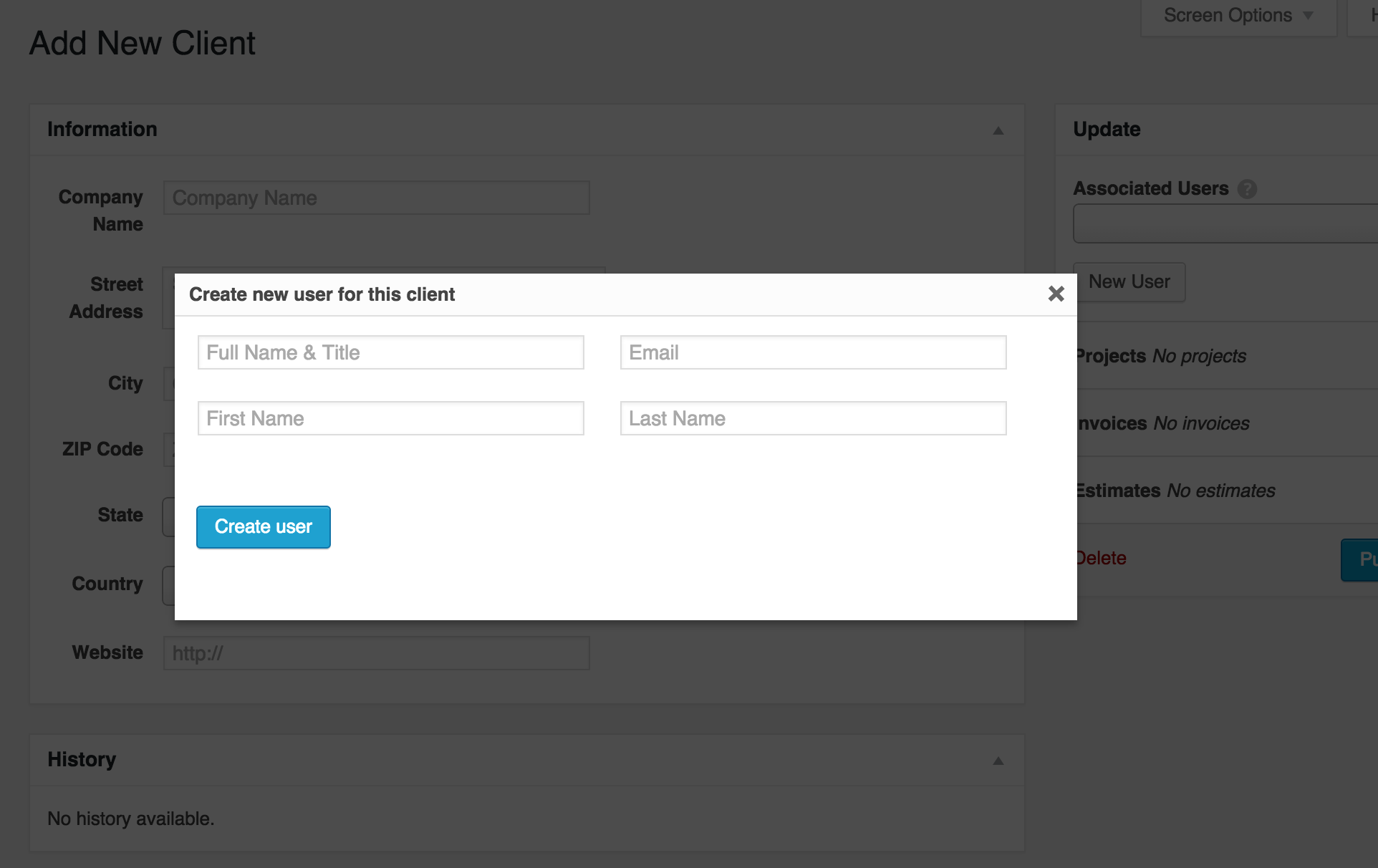Click the First Name field

[390, 418]
